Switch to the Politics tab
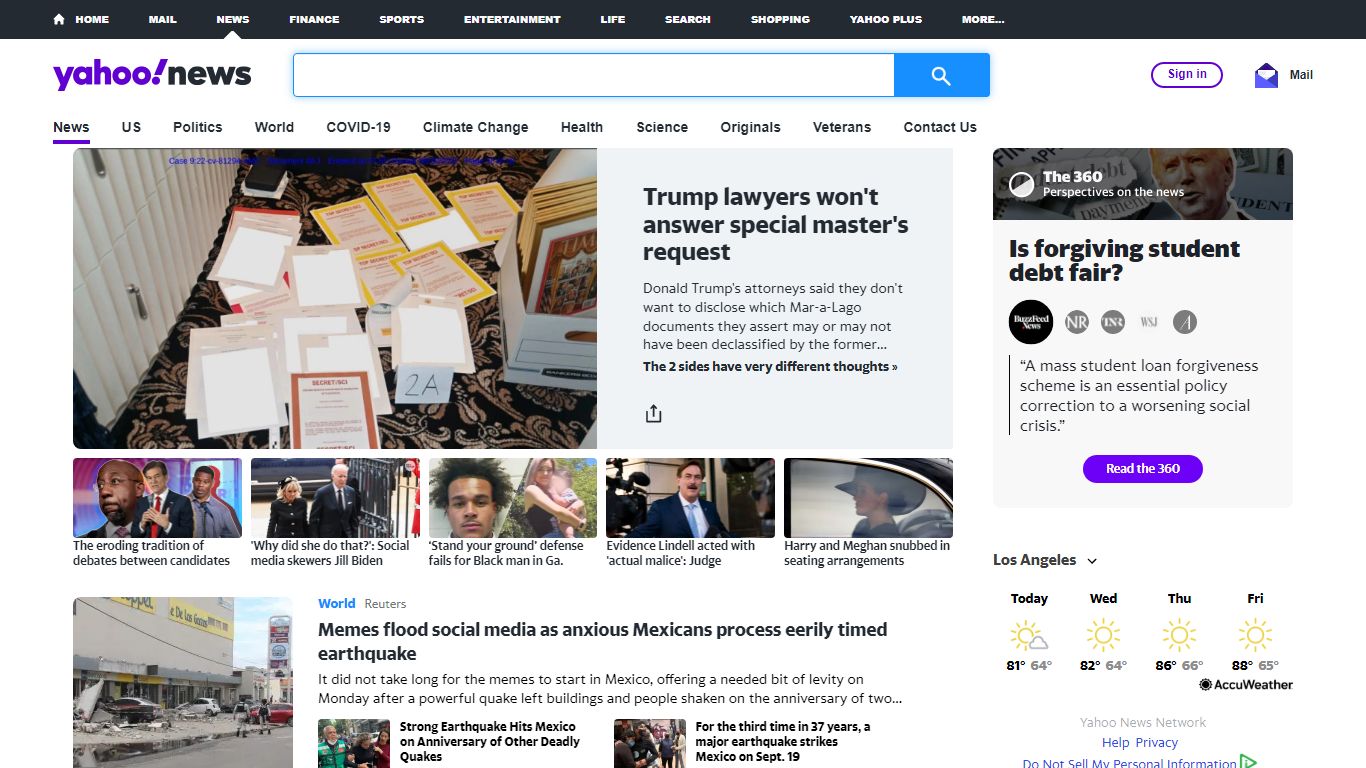This screenshot has width=1366, height=768. pos(197,127)
